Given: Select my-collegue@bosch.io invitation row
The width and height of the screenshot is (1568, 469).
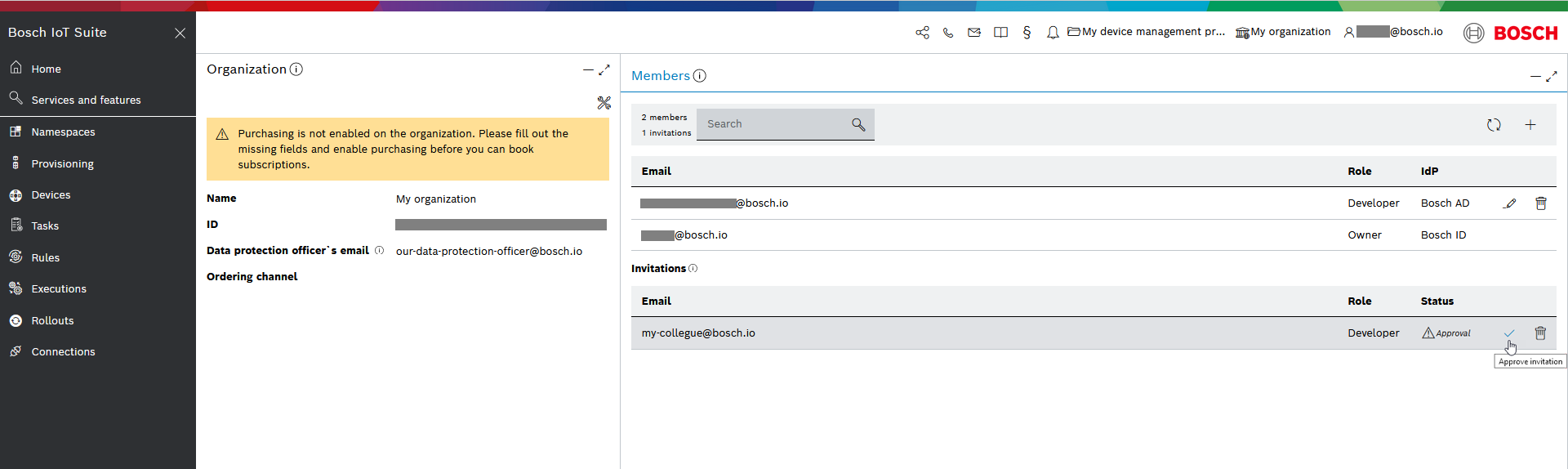Looking at the screenshot, I should (x=1094, y=333).
